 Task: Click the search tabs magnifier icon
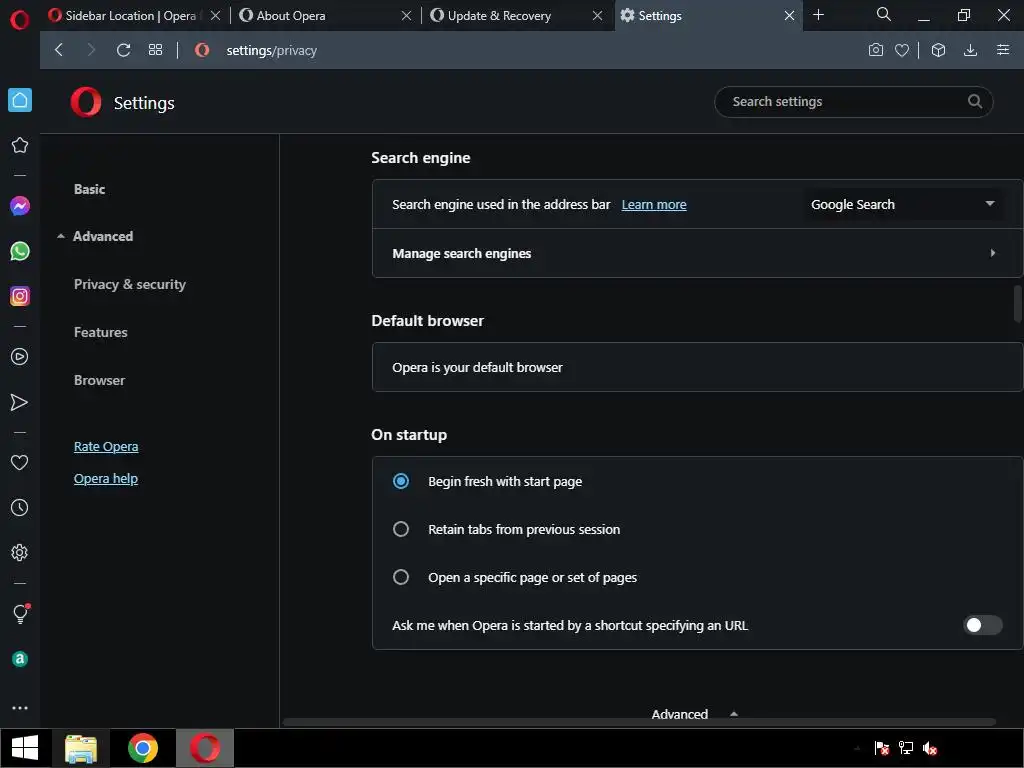tap(884, 14)
